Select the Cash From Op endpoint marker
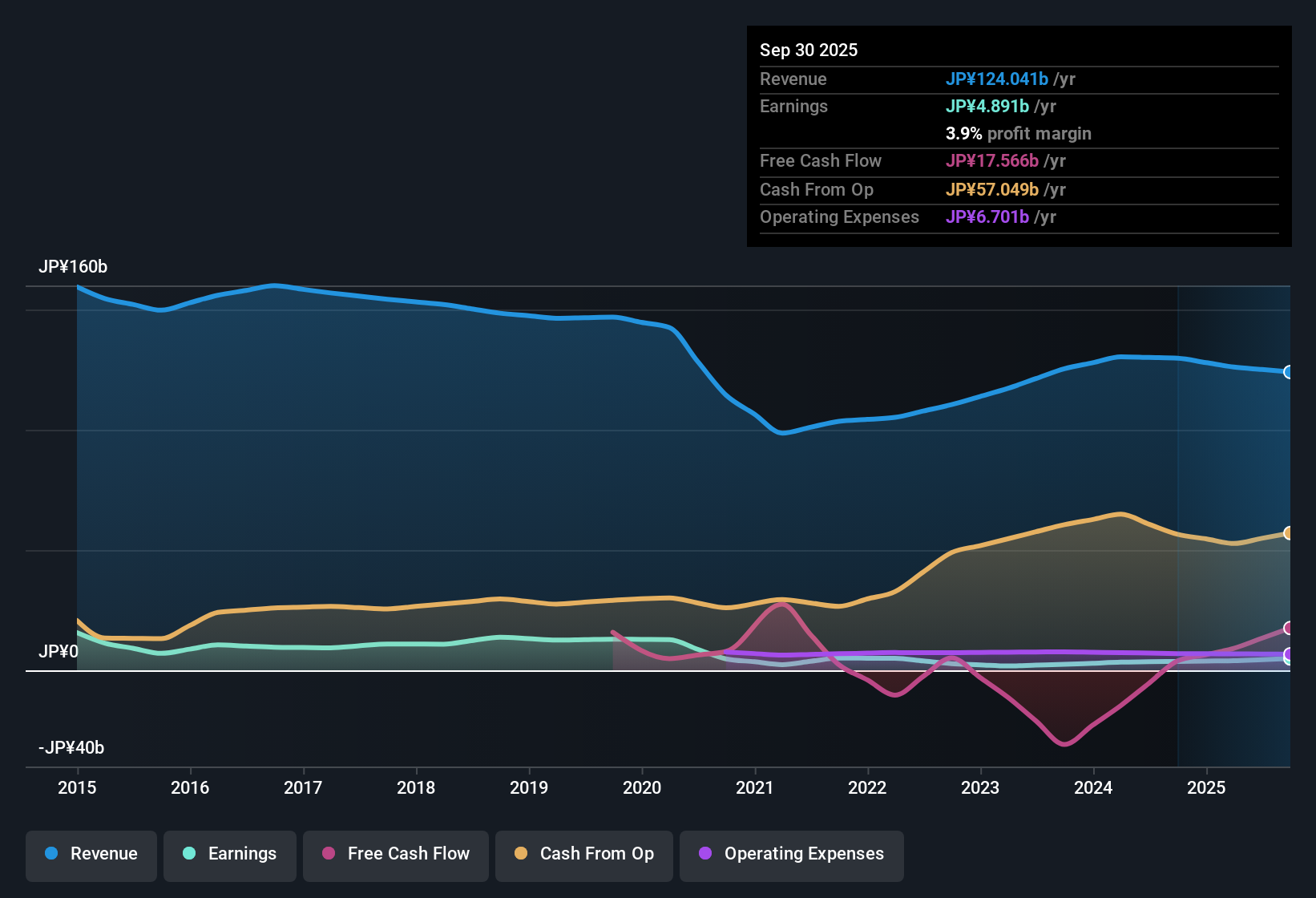The height and width of the screenshot is (898, 1316). (x=1288, y=534)
